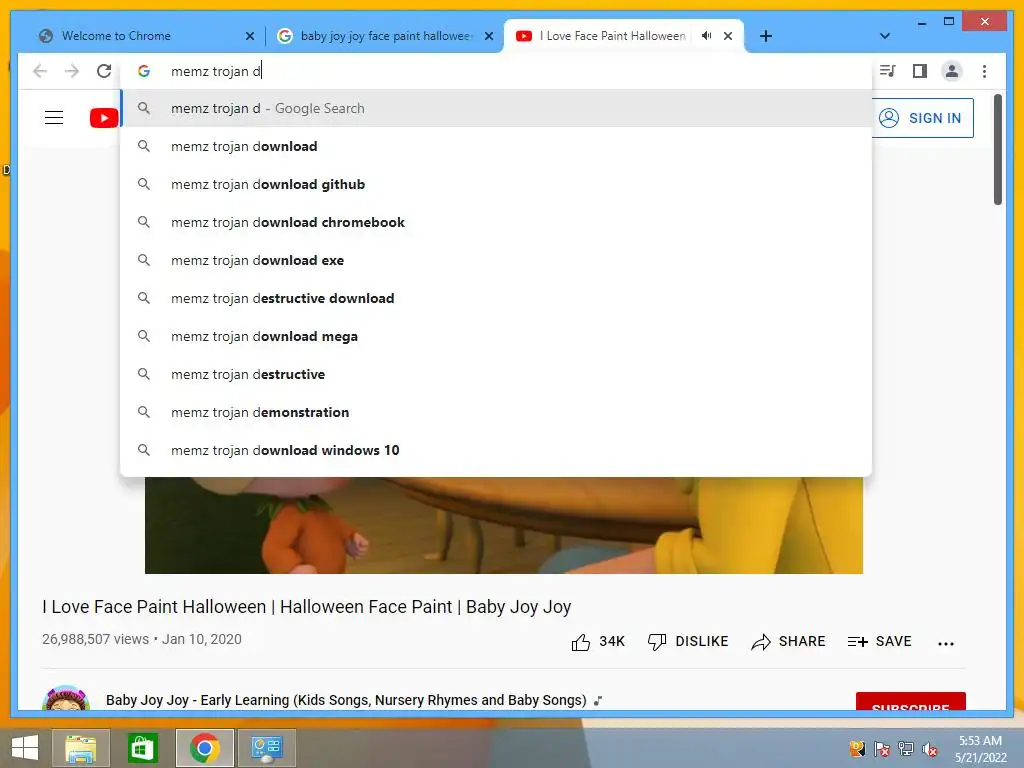Select 'memz trojan destructive download' suggestion
Screen dimensions: 1024x768
(x=496, y=298)
